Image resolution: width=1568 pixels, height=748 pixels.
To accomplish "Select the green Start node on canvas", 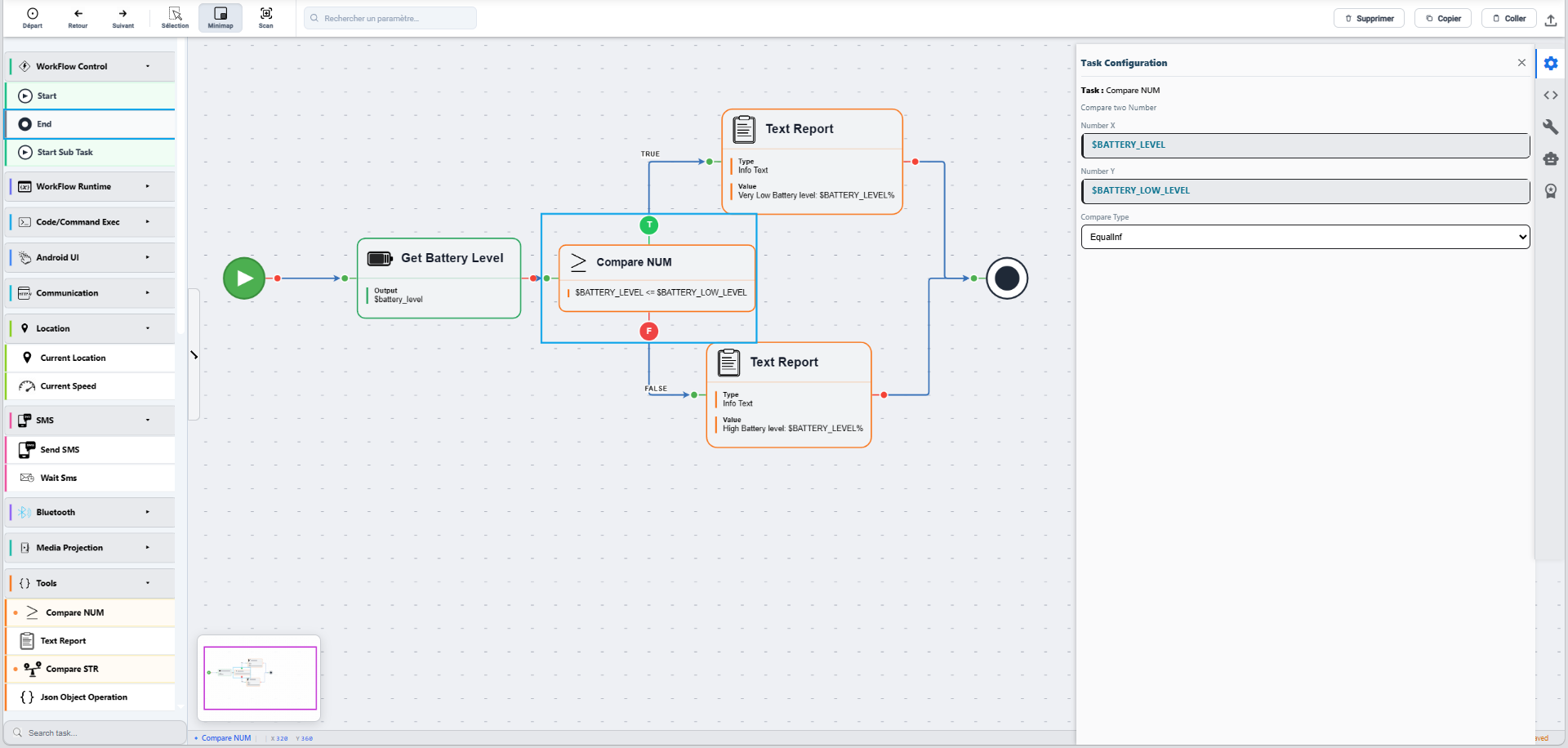I will [244, 278].
